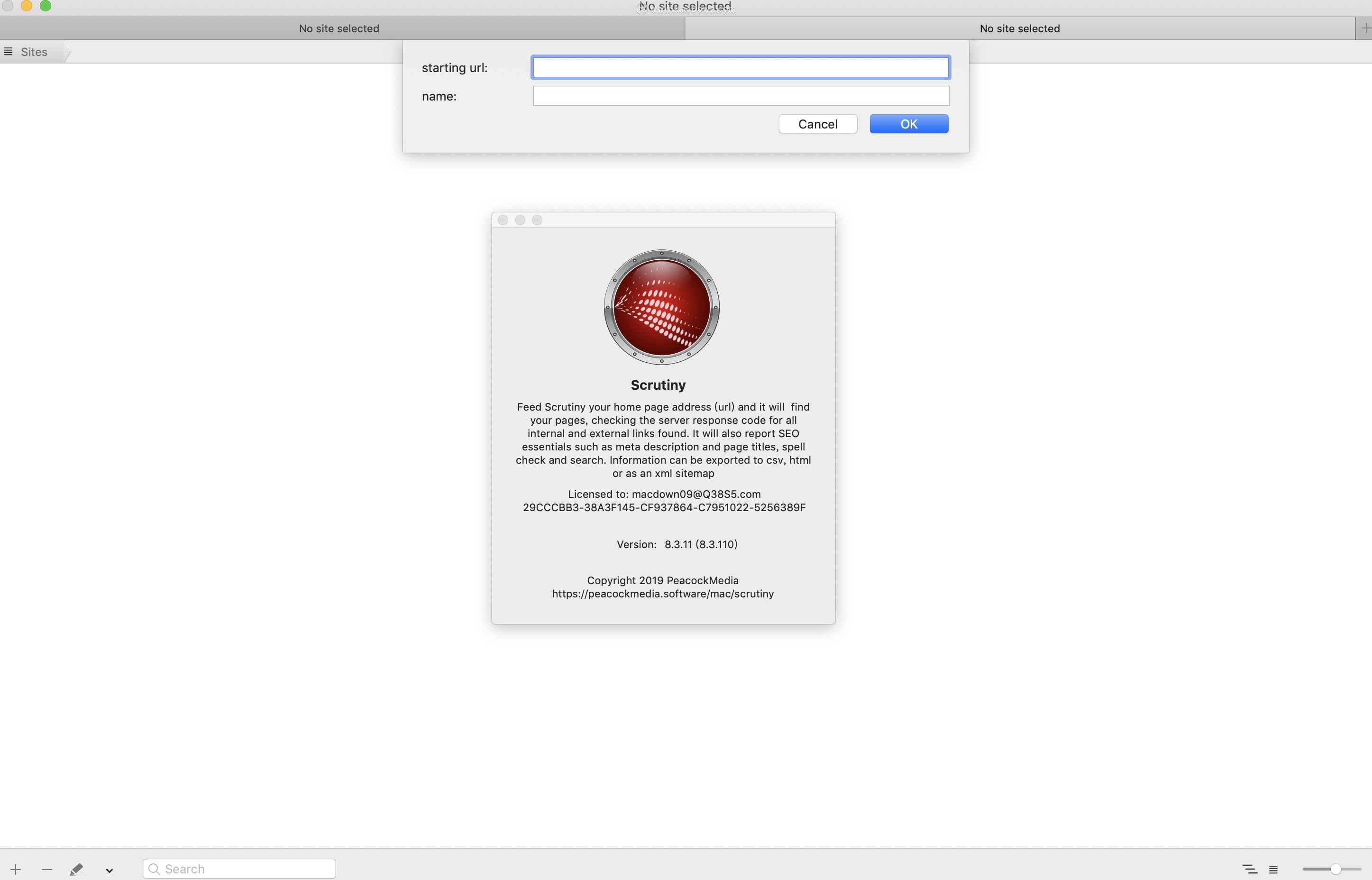Click the license key text
The image size is (1372, 880).
(x=664, y=507)
